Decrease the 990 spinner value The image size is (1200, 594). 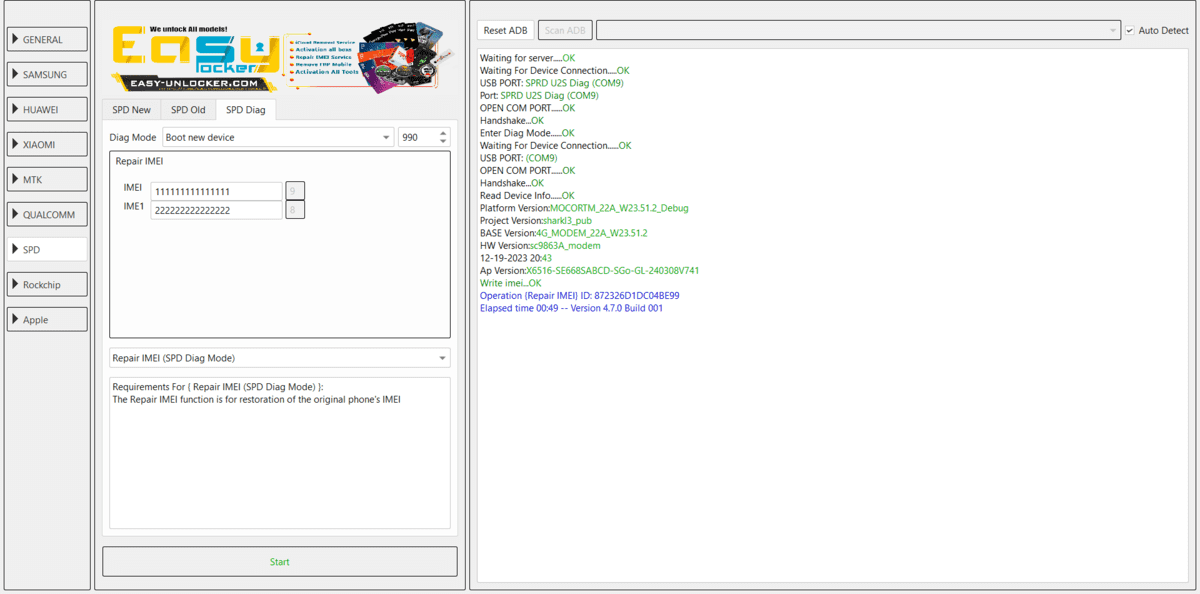(x=443, y=142)
